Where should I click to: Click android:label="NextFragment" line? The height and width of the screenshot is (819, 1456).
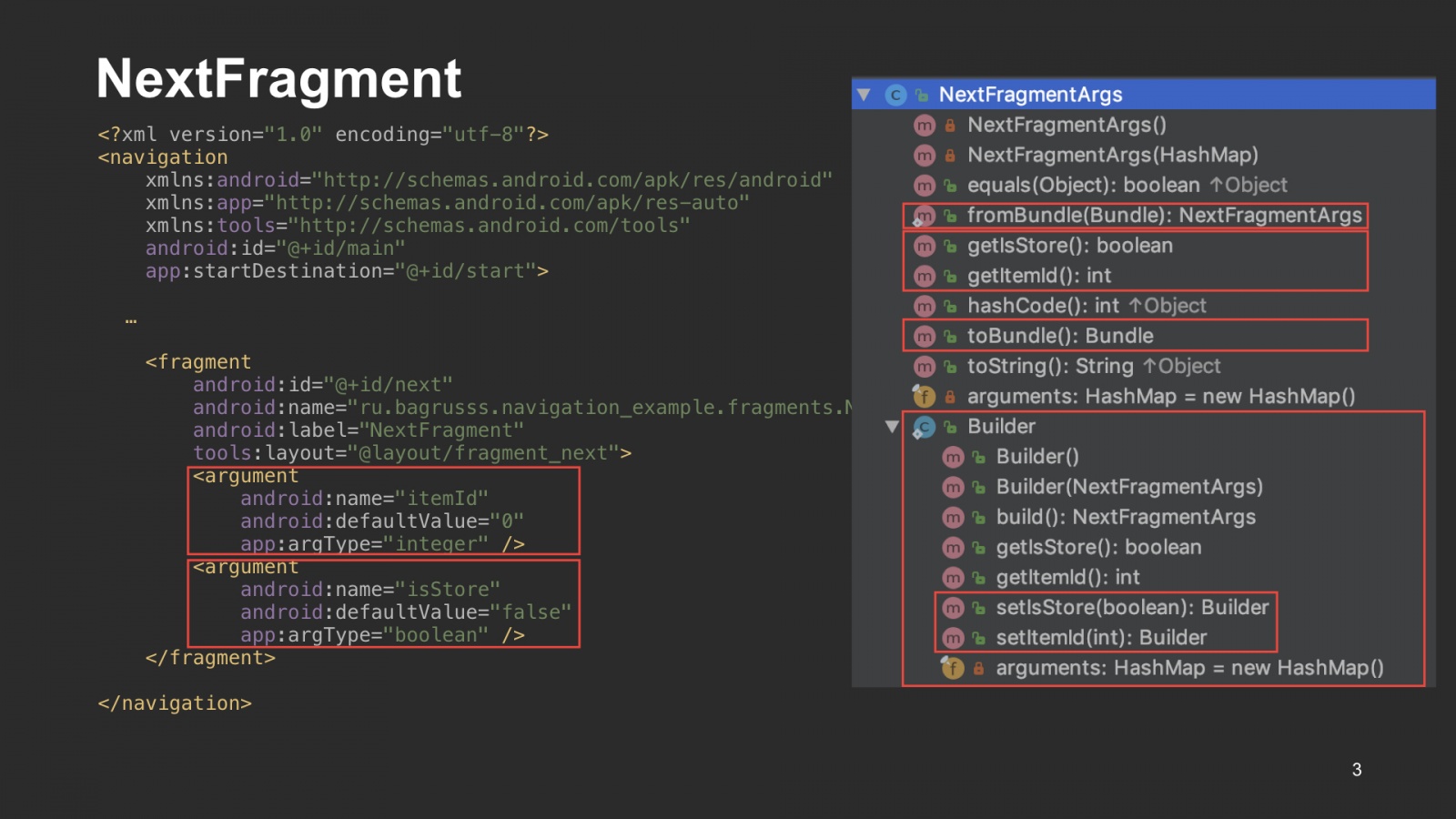(x=359, y=430)
